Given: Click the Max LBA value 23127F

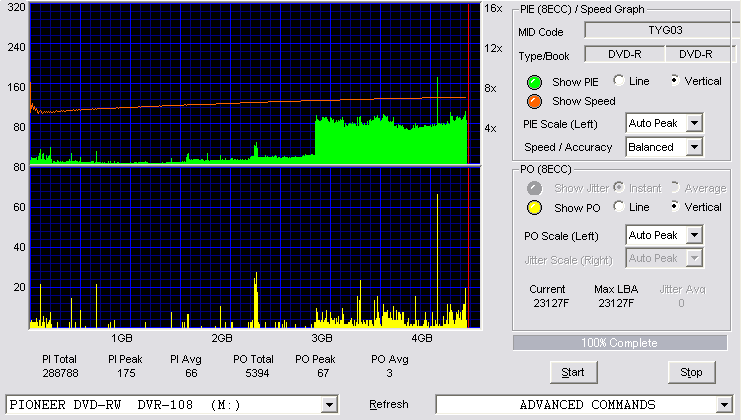Looking at the screenshot, I should [616, 303].
